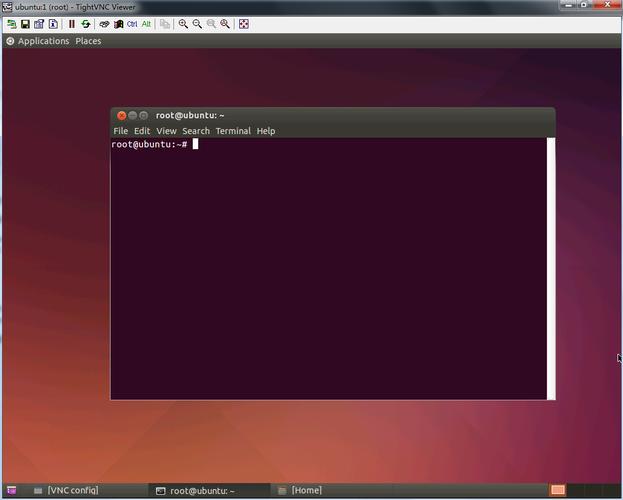This screenshot has width=623, height=500.
Task: Zoom in the remote view
Action: coord(183,24)
